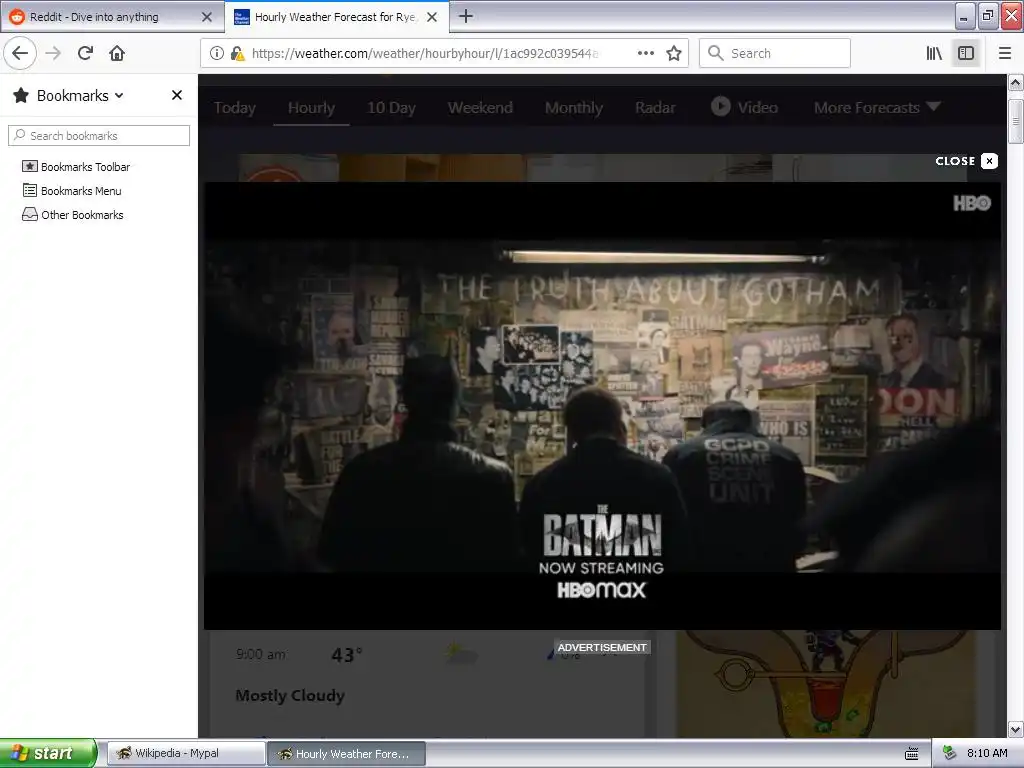The height and width of the screenshot is (768, 1024).
Task: Click the 8:10 AM taskbar clock
Action: pos(987,753)
